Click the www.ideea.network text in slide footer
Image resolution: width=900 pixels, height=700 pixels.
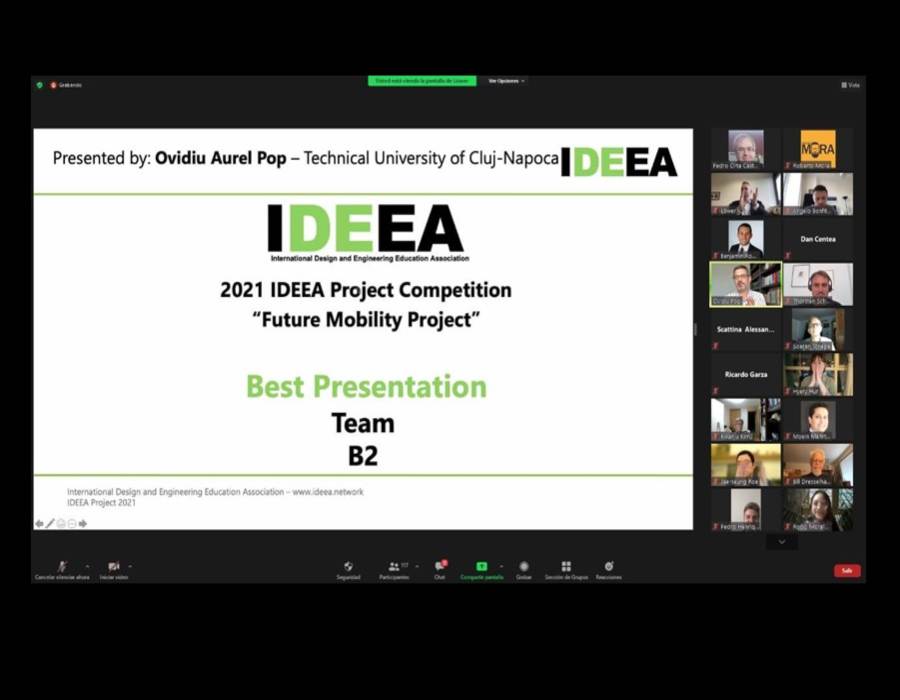[x=328, y=492]
